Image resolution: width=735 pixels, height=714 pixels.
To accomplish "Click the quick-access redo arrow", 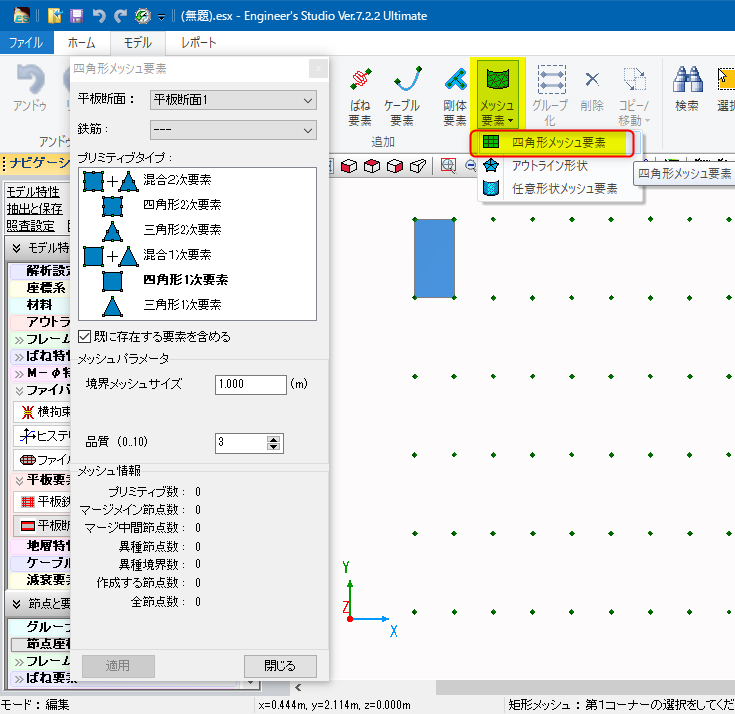I will point(120,15).
